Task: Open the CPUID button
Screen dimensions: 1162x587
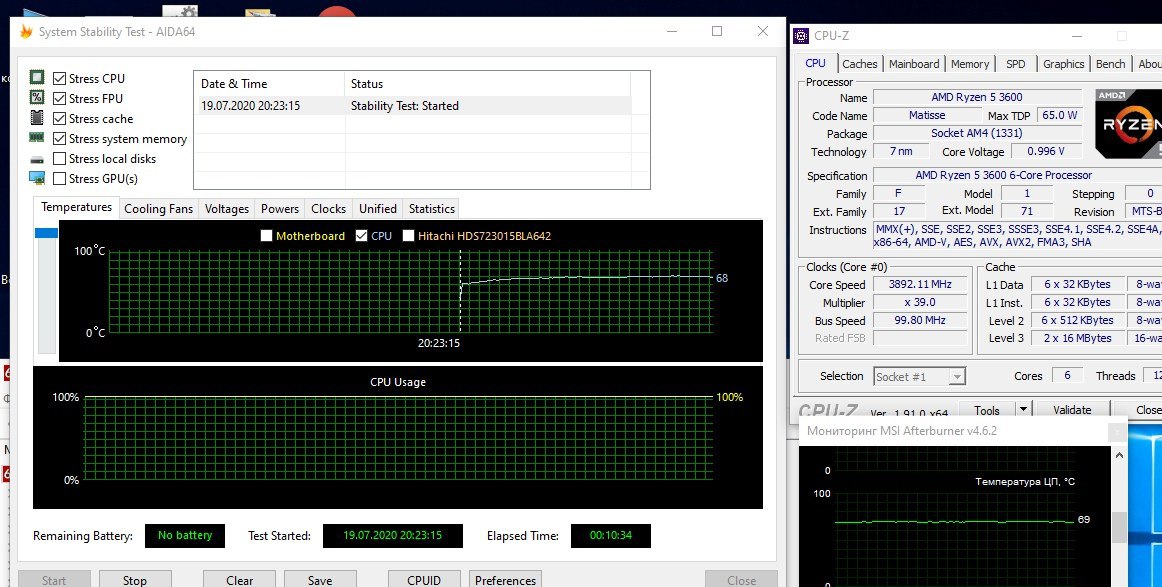Action: tap(424, 580)
